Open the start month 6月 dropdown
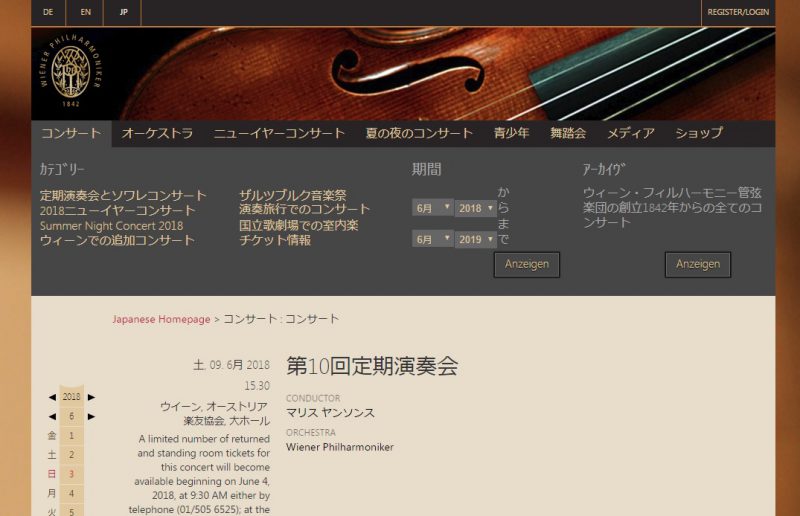 [433, 208]
